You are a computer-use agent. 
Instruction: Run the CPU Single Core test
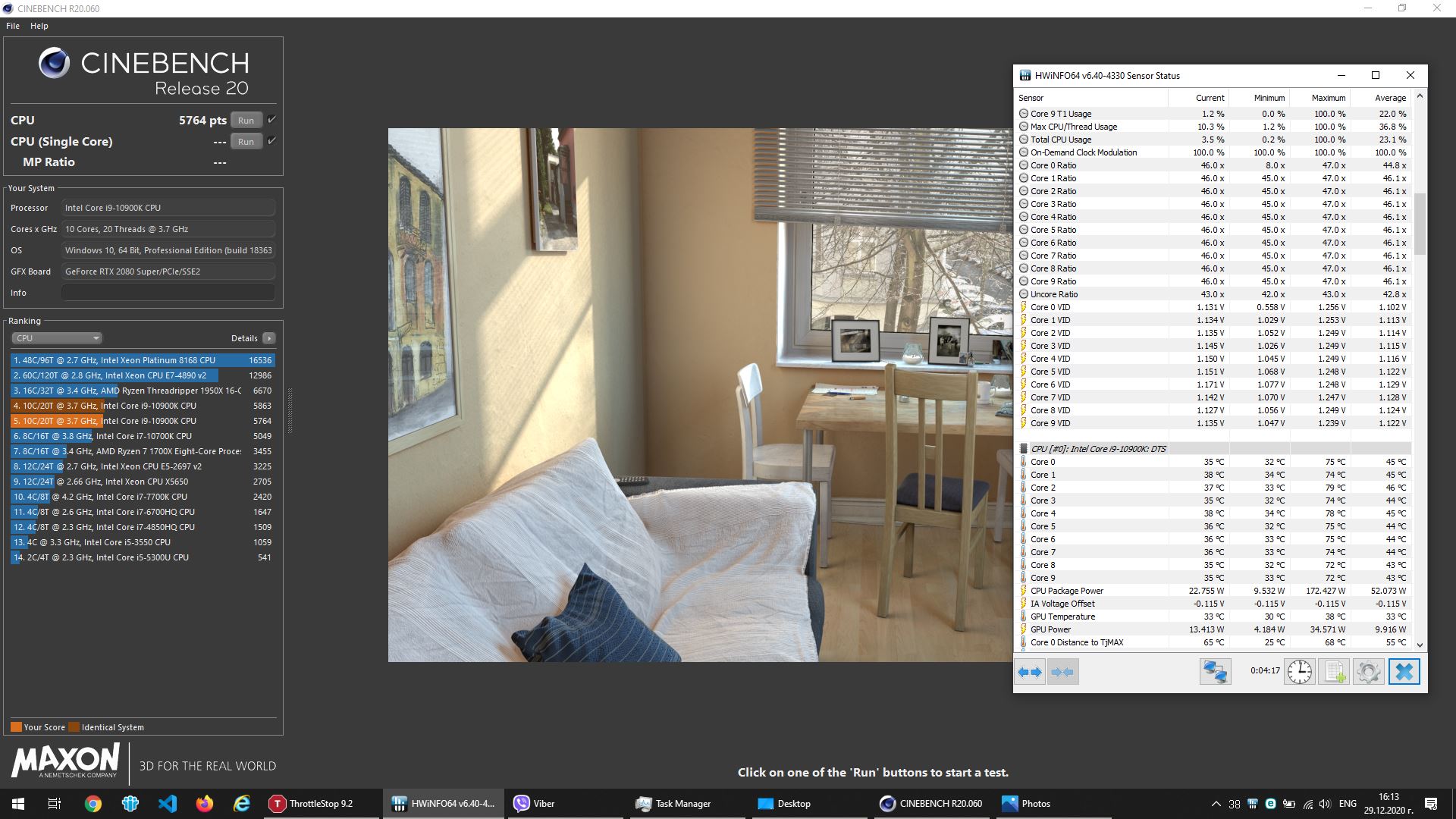pyautogui.click(x=246, y=142)
